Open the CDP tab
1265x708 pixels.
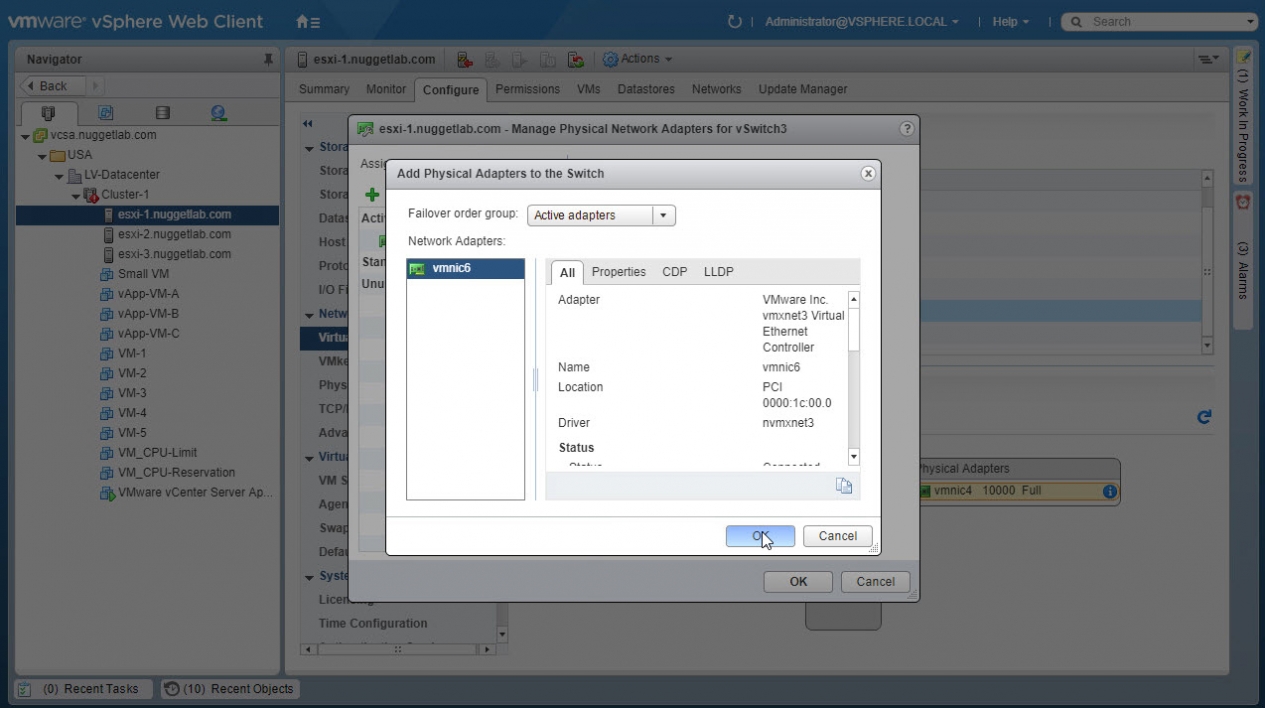(x=674, y=272)
